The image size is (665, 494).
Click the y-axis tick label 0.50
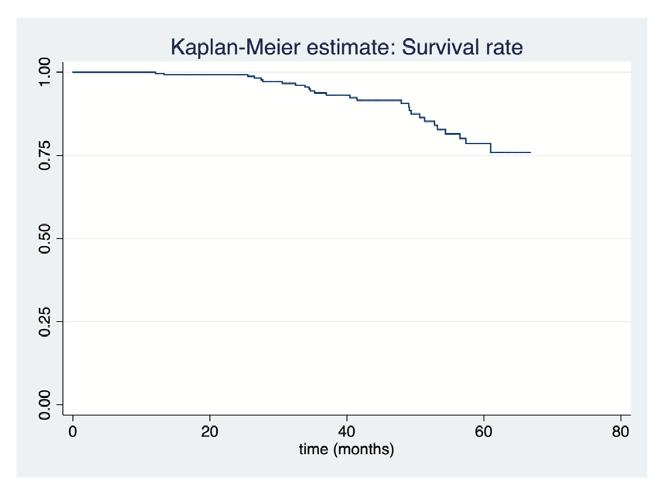click(44, 238)
